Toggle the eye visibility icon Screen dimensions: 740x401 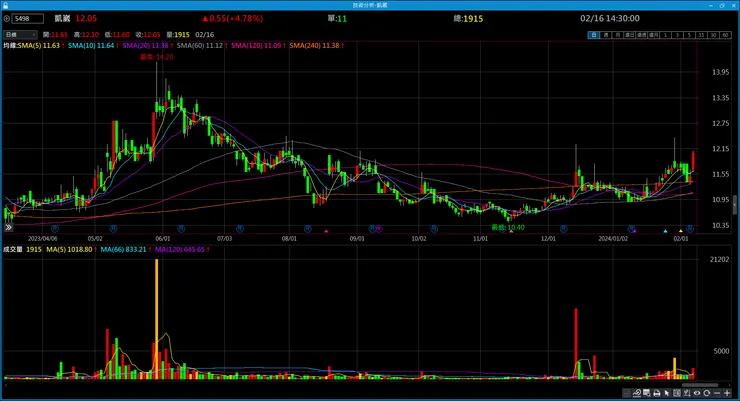(x=697, y=393)
